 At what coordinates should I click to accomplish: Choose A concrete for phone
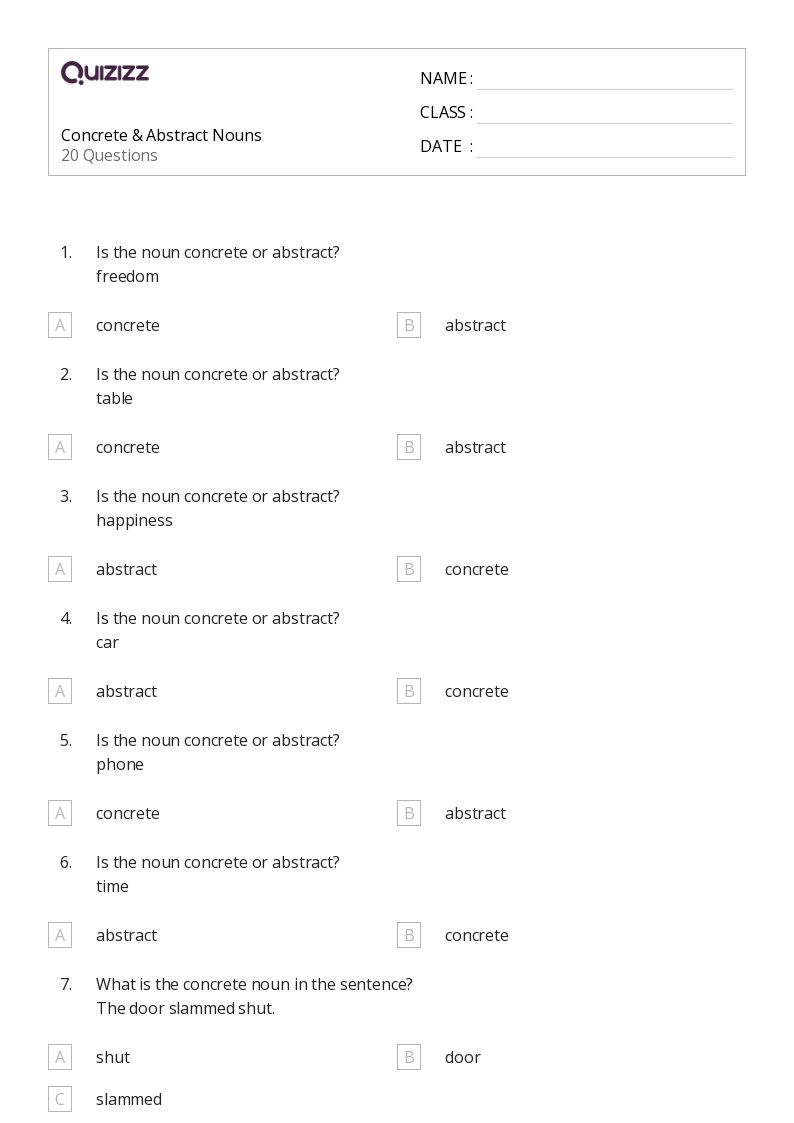60,813
